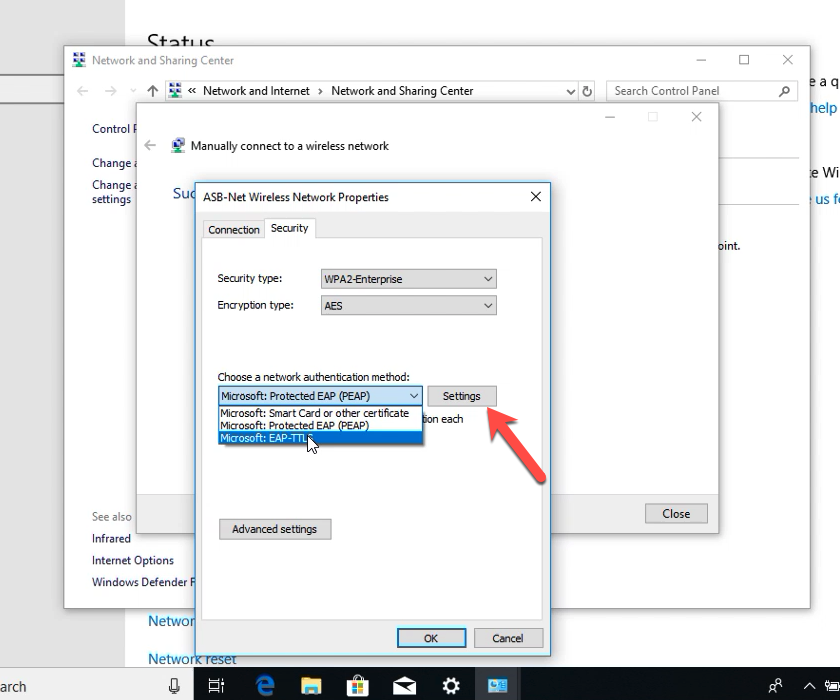The image size is (840, 700).
Task: Select the Security tab
Action: 290,229
